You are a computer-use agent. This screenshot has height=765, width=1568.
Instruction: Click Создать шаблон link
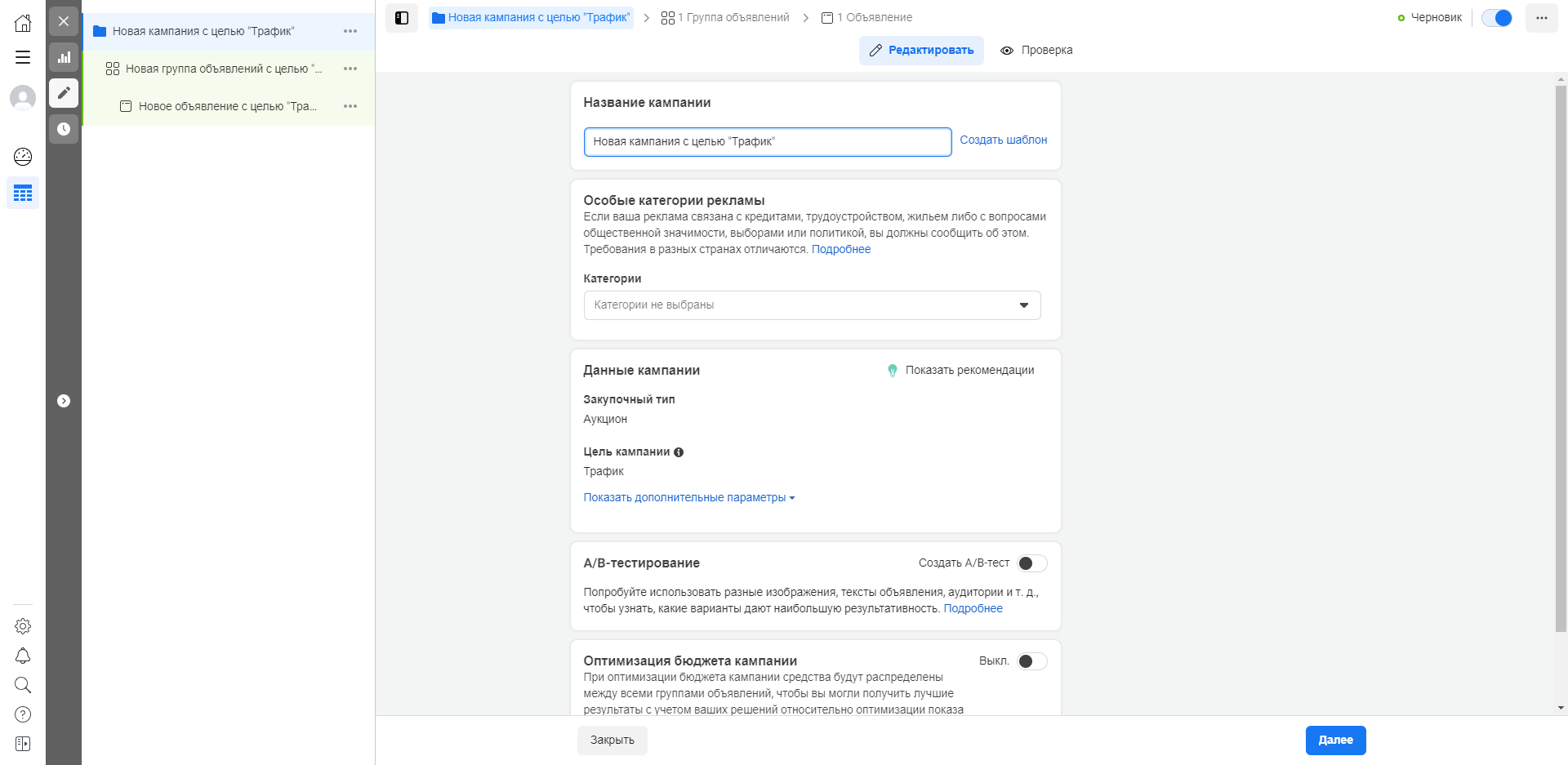[x=1003, y=140]
